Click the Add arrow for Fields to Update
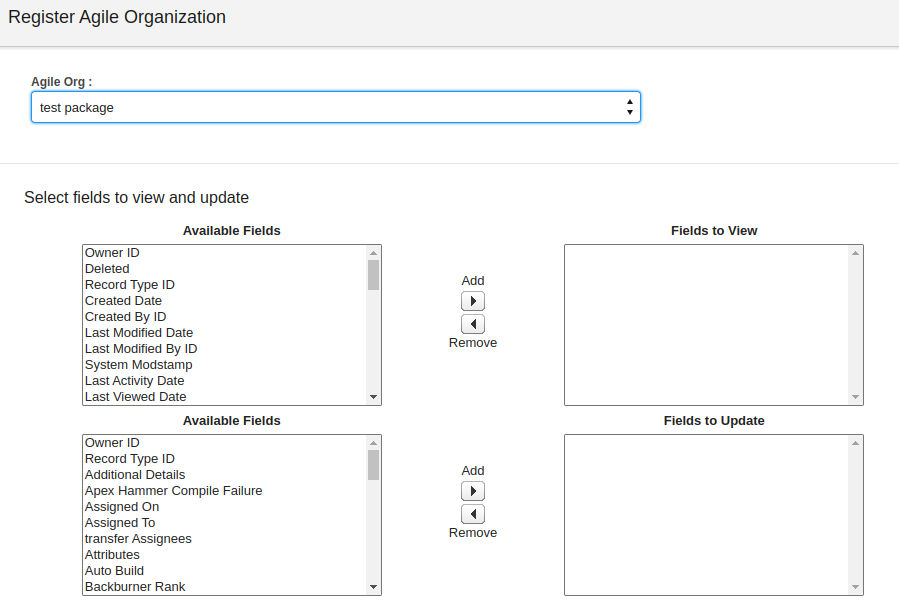Viewport: 899px width, 615px height. point(473,491)
